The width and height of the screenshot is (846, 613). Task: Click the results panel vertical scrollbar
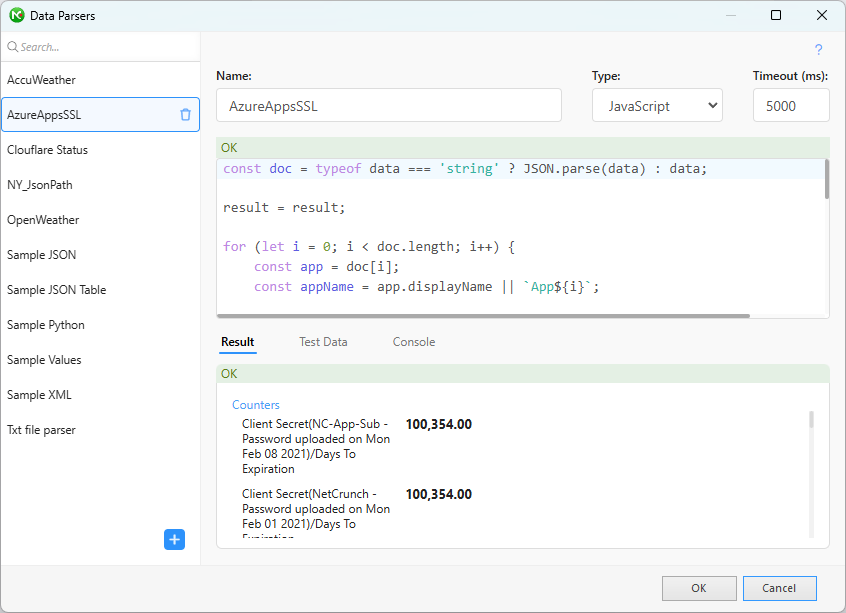pos(811,419)
